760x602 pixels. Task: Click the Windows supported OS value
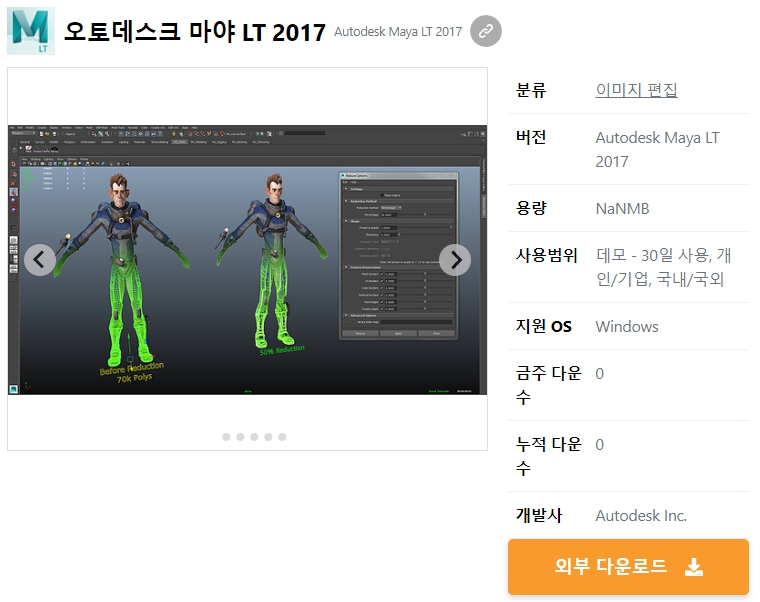pos(627,326)
